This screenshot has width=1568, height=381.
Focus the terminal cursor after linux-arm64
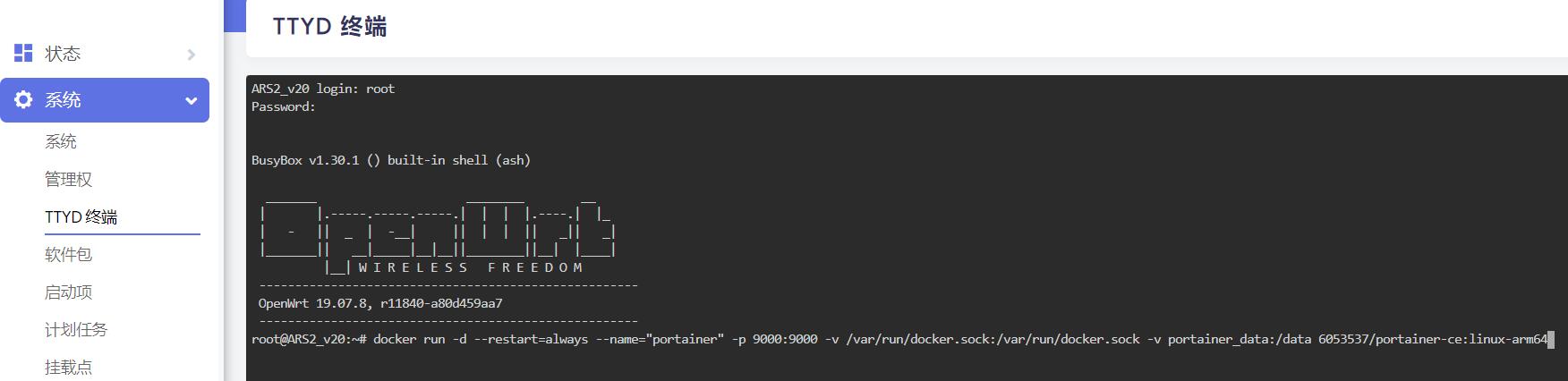pyautogui.click(x=1551, y=339)
